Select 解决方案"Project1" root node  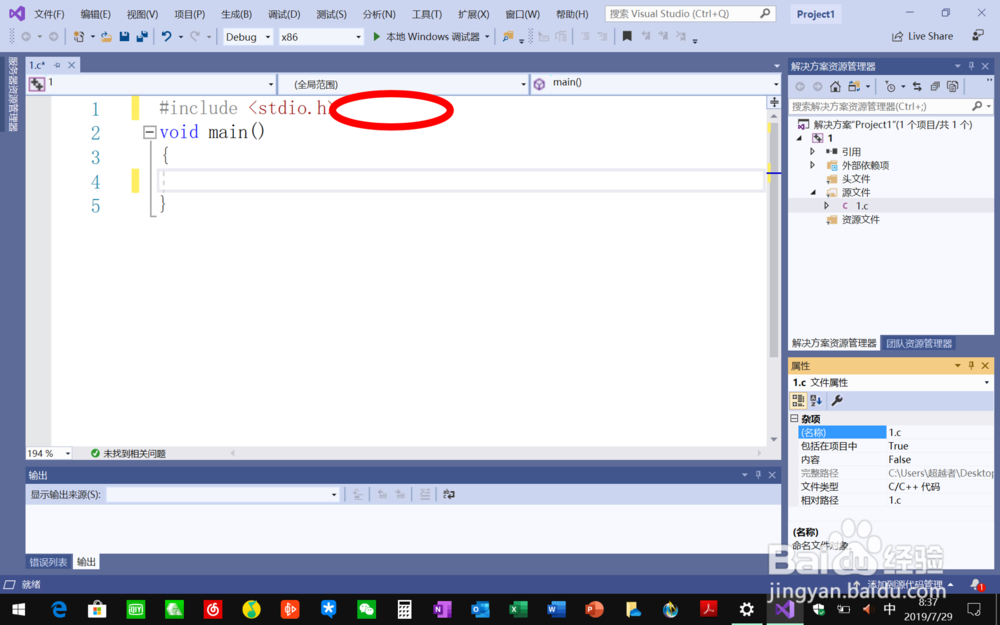pyautogui.click(x=892, y=124)
